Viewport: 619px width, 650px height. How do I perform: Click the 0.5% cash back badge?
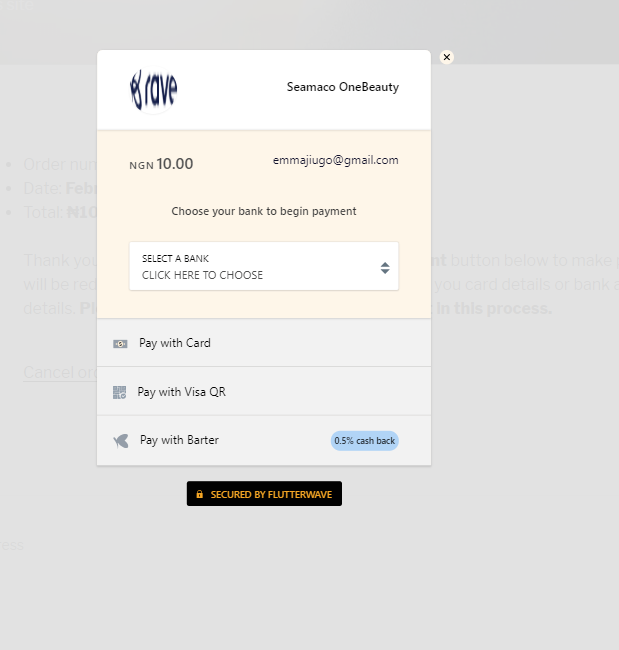tap(364, 441)
